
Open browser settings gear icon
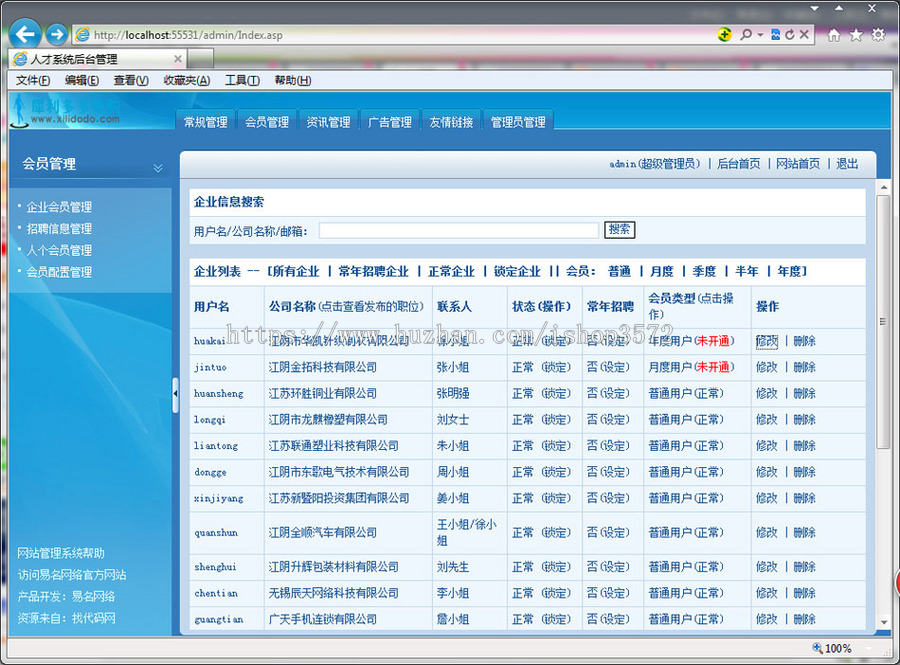click(x=878, y=35)
